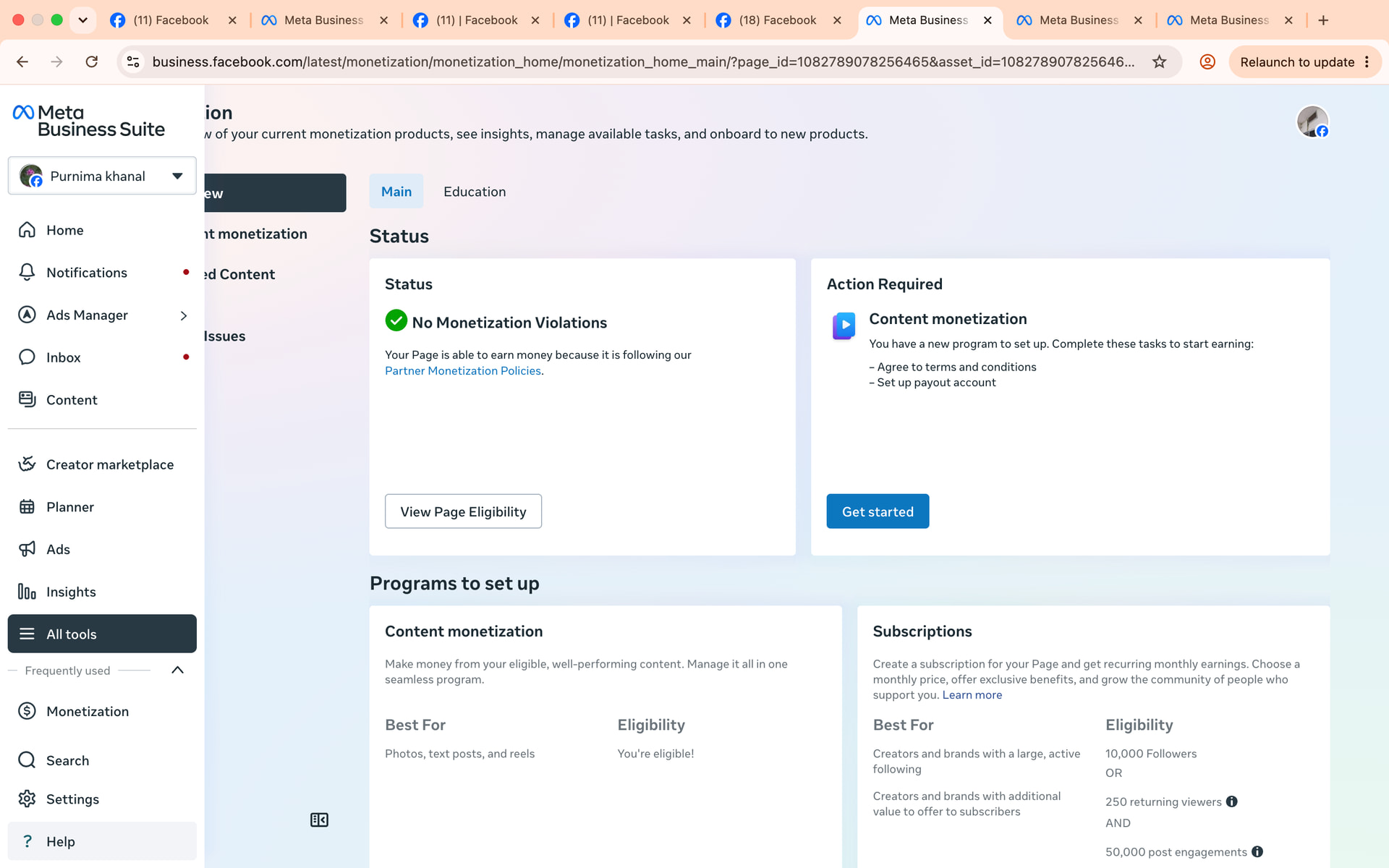Click the Creator marketplace handshake icon
The image size is (1389, 868).
pos(27,464)
